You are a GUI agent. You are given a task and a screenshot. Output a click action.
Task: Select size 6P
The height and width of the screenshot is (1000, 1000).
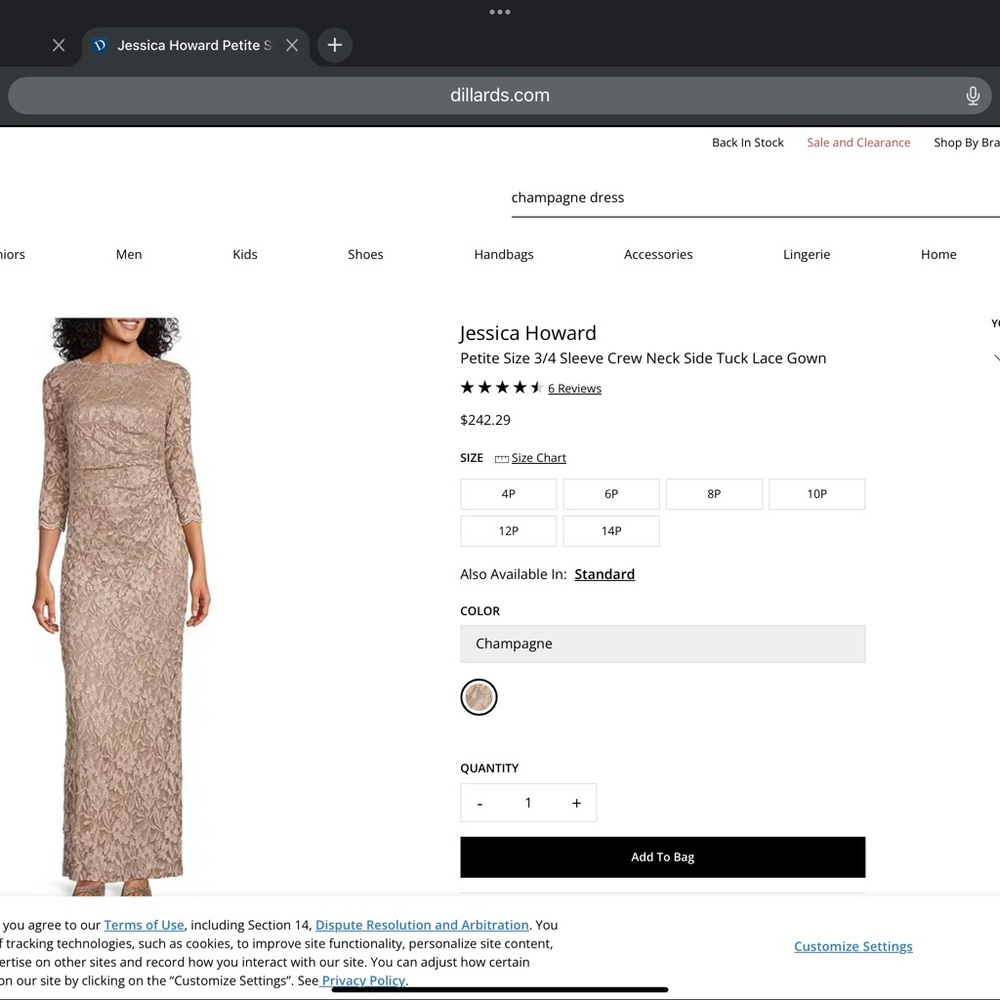pyautogui.click(x=611, y=494)
